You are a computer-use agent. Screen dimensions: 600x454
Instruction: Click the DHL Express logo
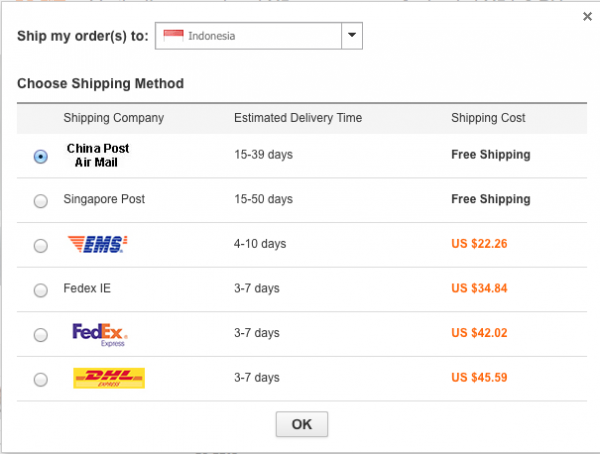click(x=109, y=378)
